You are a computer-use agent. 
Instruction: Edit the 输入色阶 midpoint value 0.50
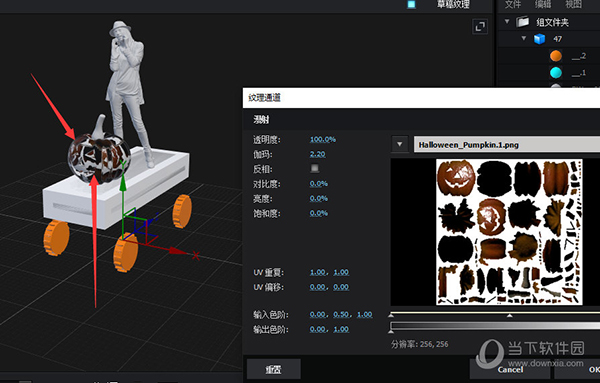click(341, 315)
